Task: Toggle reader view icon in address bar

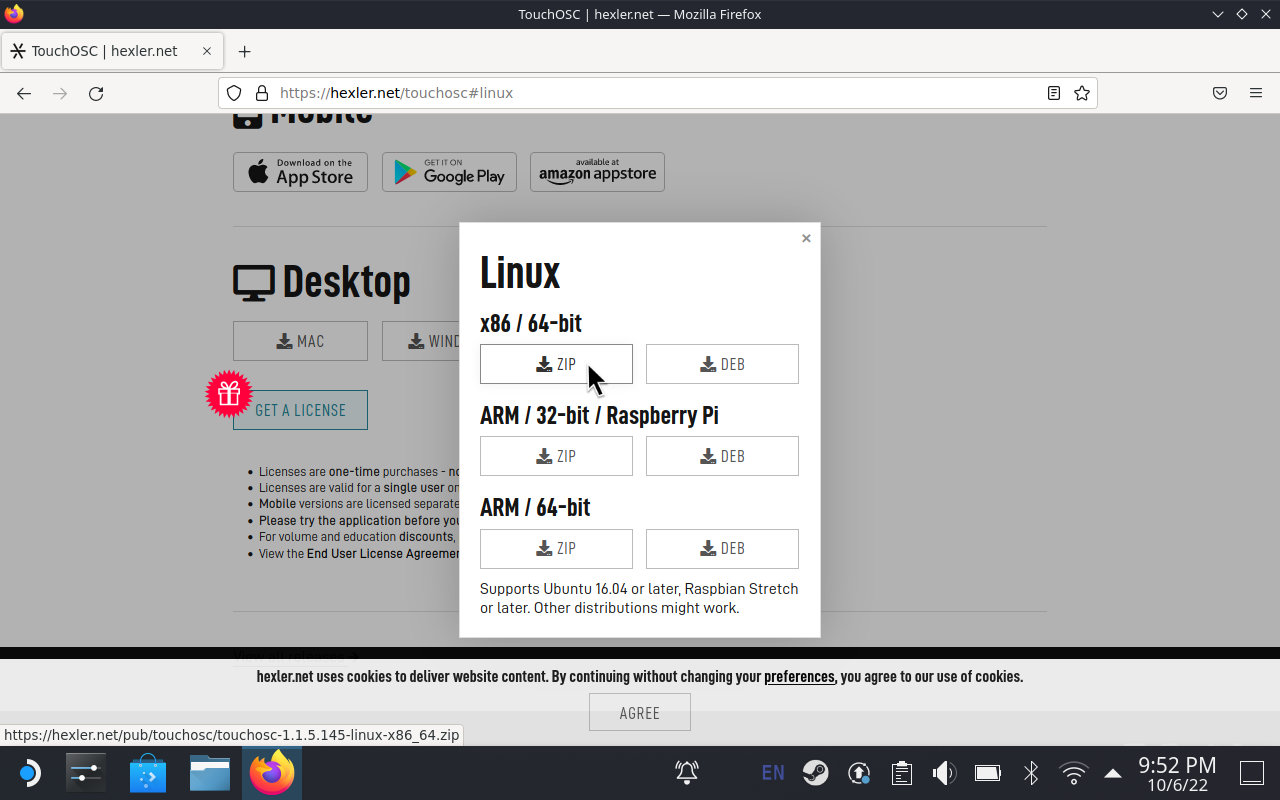Action: 1053,93
